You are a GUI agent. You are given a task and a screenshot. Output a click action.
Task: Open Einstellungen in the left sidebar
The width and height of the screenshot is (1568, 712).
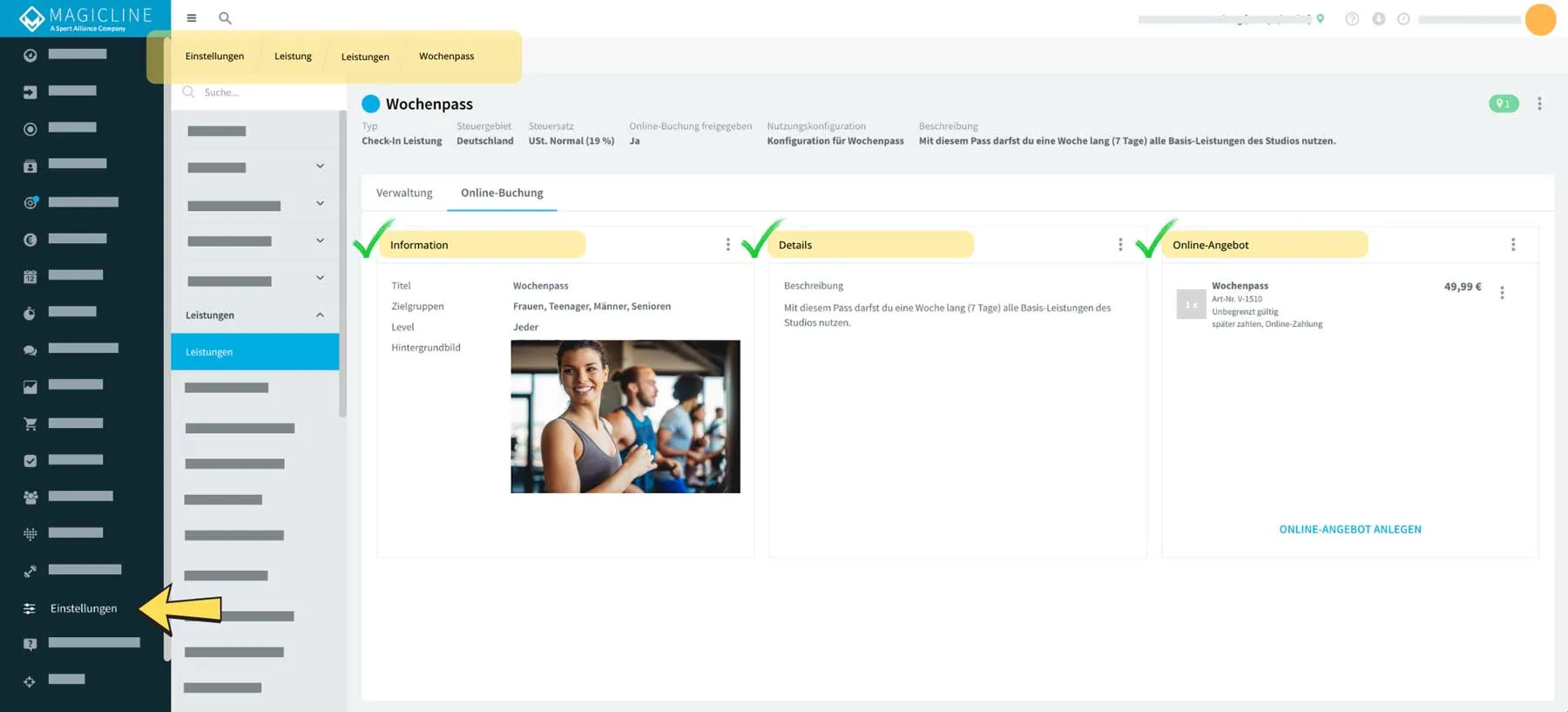click(x=83, y=608)
